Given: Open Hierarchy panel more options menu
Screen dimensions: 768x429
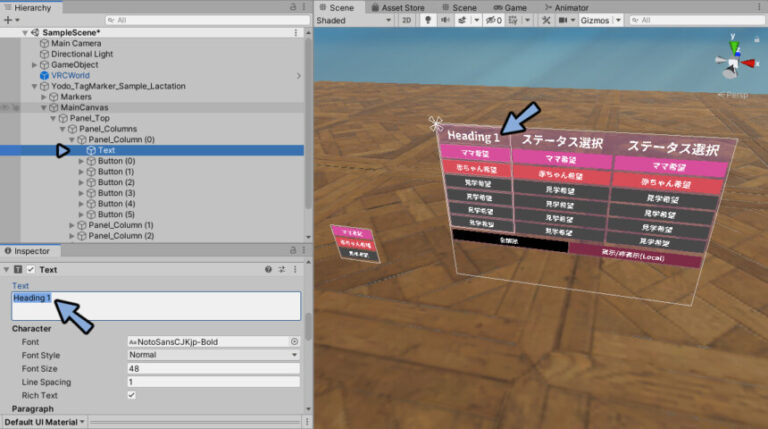Looking at the screenshot, I should (x=304, y=7).
